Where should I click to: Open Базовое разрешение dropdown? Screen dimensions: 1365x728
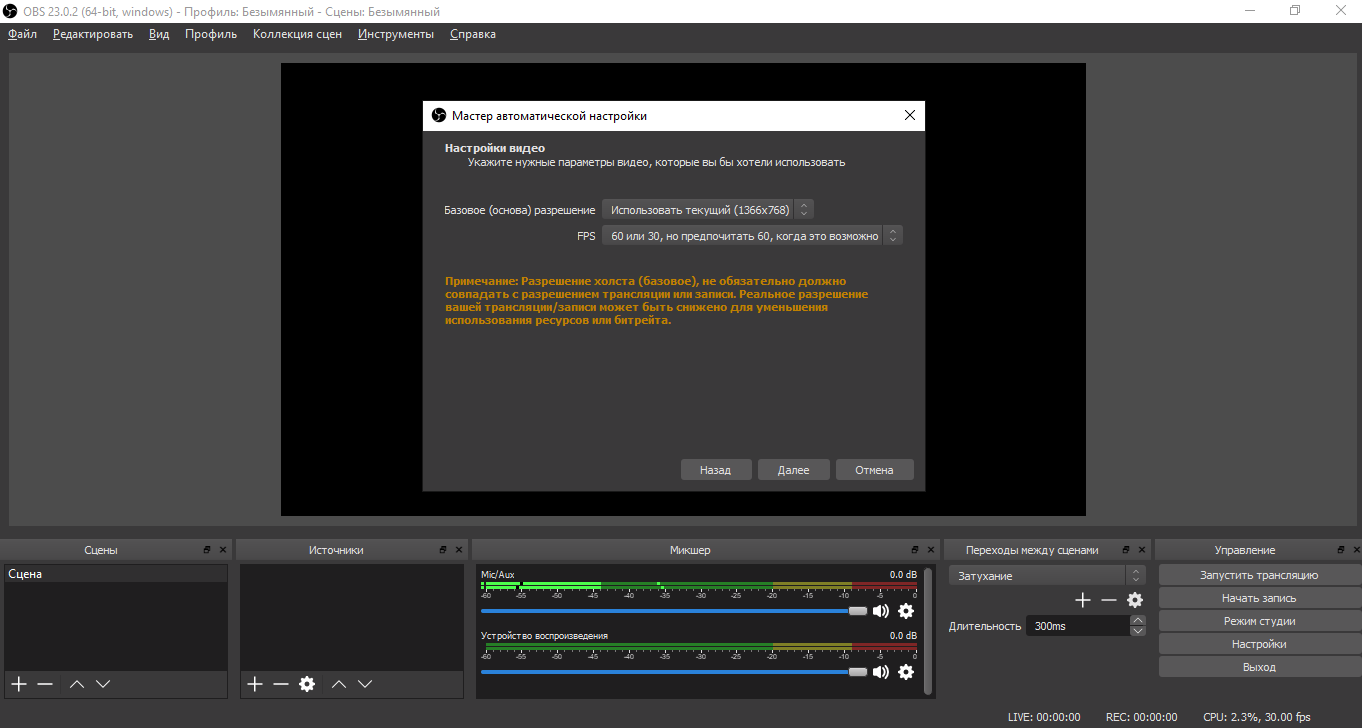[x=708, y=210]
